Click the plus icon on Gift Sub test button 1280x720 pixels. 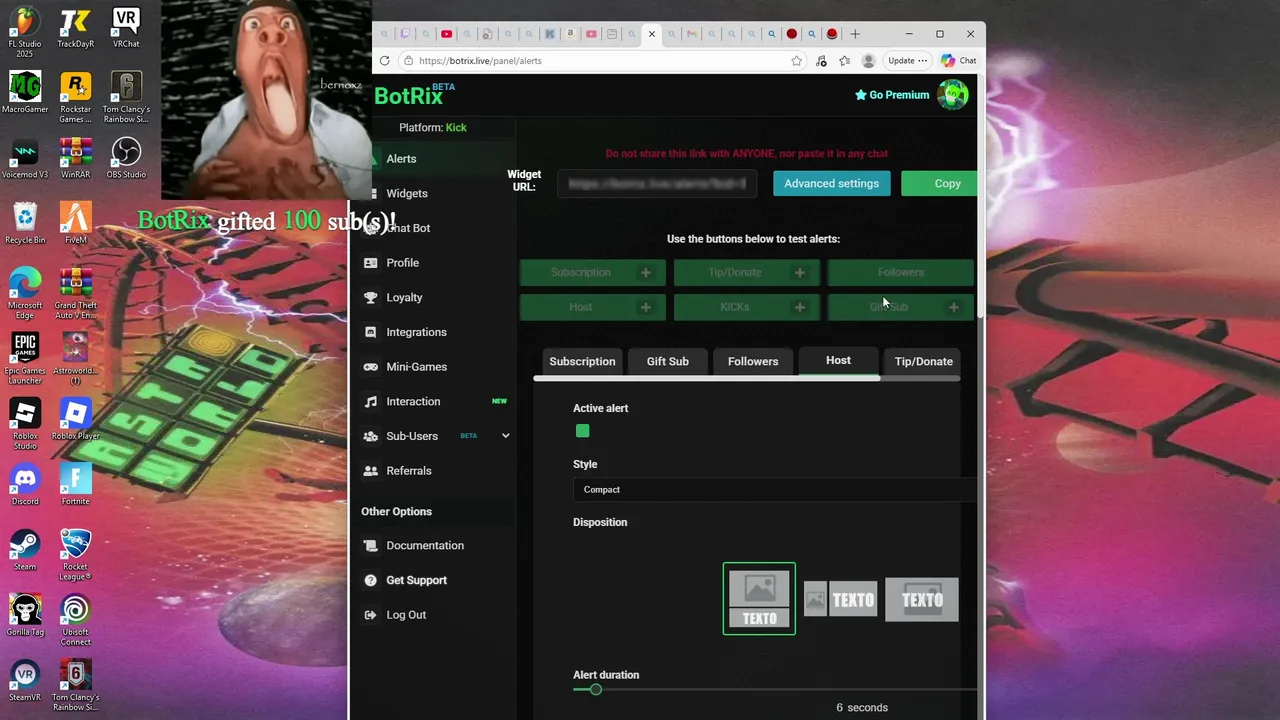pos(954,307)
